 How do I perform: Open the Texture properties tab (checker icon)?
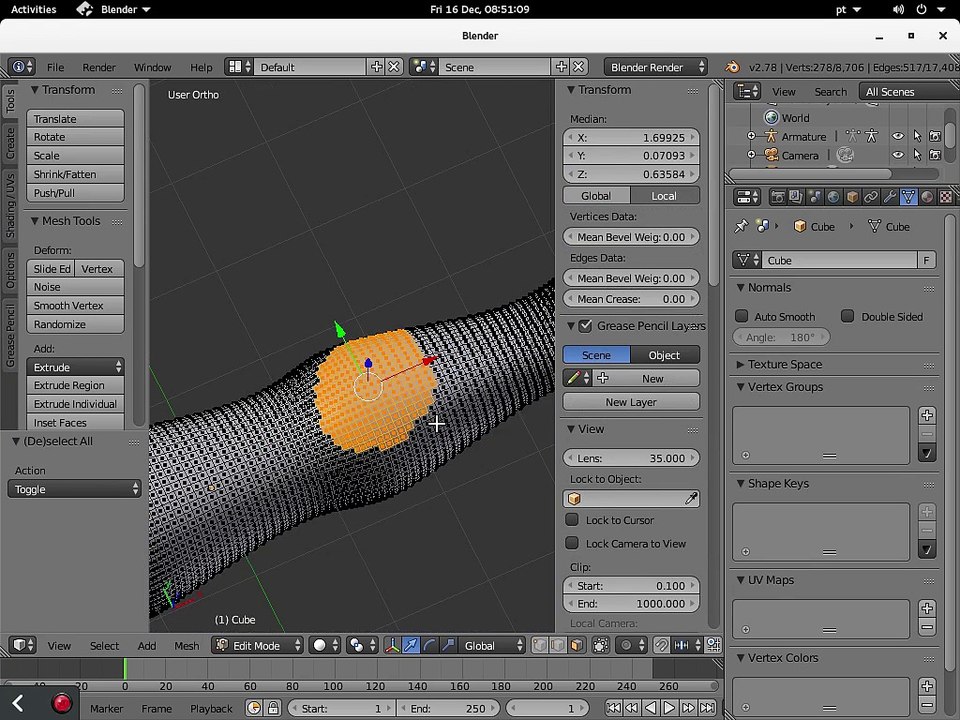(x=946, y=197)
